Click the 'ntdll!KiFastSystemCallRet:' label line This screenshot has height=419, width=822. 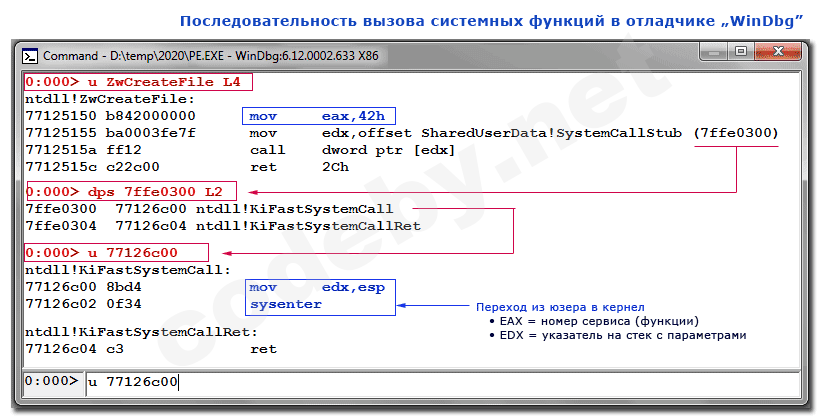click(x=142, y=332)
